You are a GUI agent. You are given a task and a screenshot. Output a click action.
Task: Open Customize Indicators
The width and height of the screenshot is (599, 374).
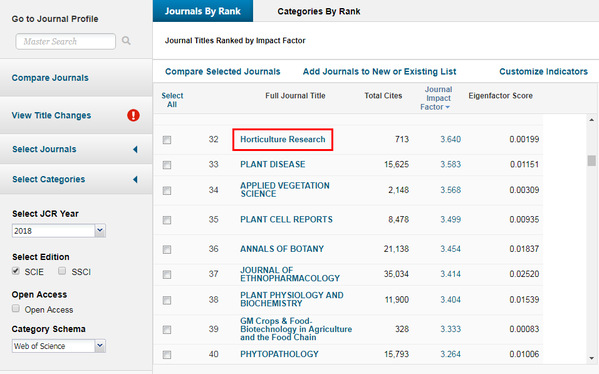tap(543, 71)
